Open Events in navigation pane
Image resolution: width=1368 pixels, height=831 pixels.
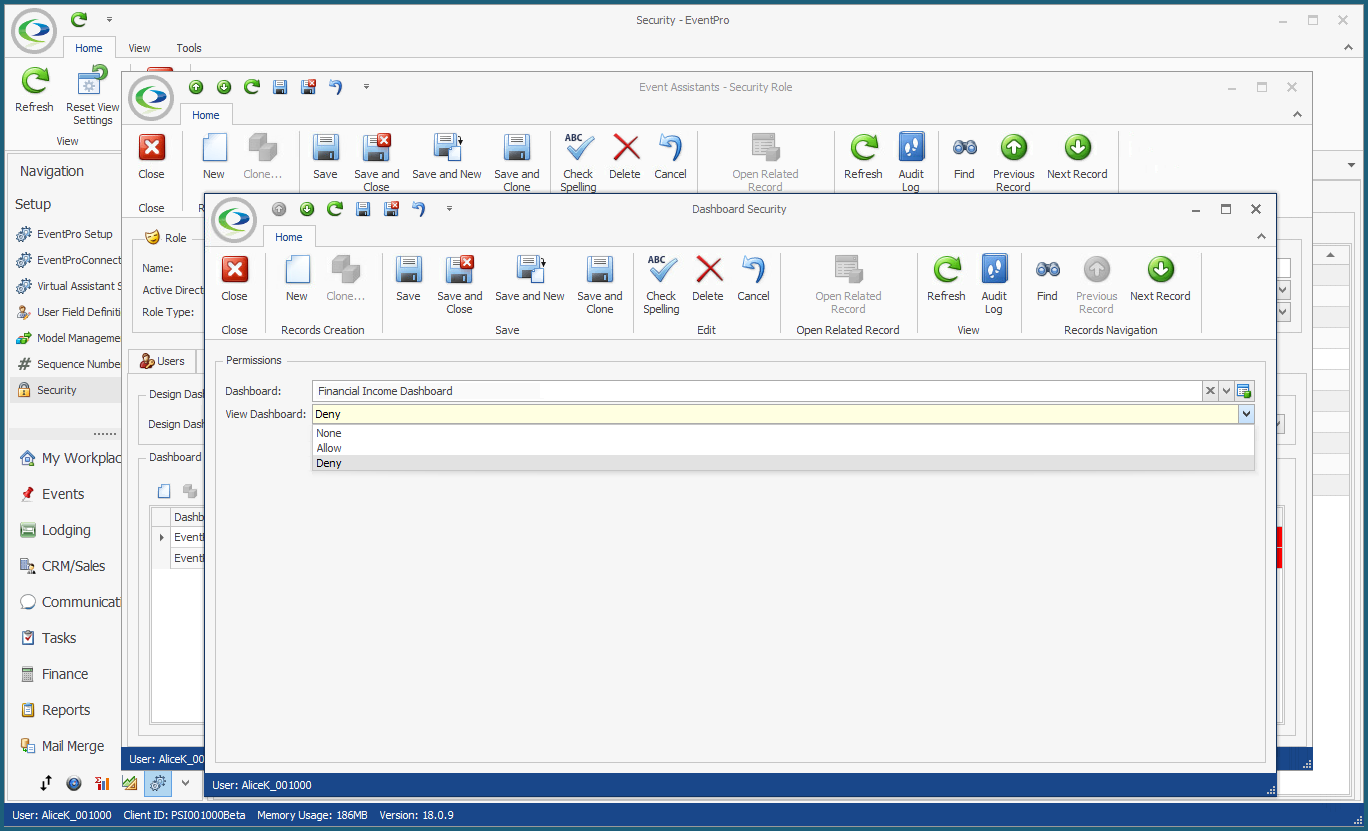63,494
